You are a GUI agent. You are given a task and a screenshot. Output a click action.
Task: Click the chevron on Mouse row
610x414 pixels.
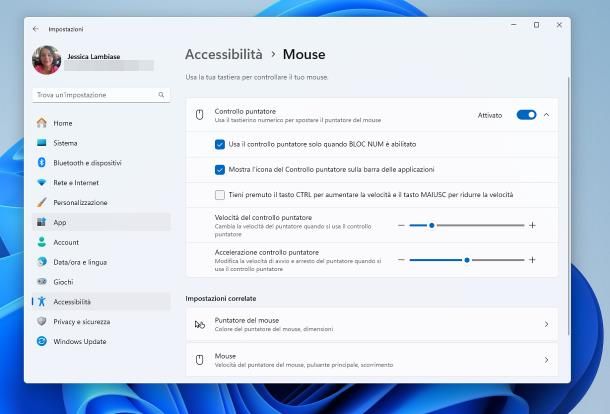[x=547, y=360]
